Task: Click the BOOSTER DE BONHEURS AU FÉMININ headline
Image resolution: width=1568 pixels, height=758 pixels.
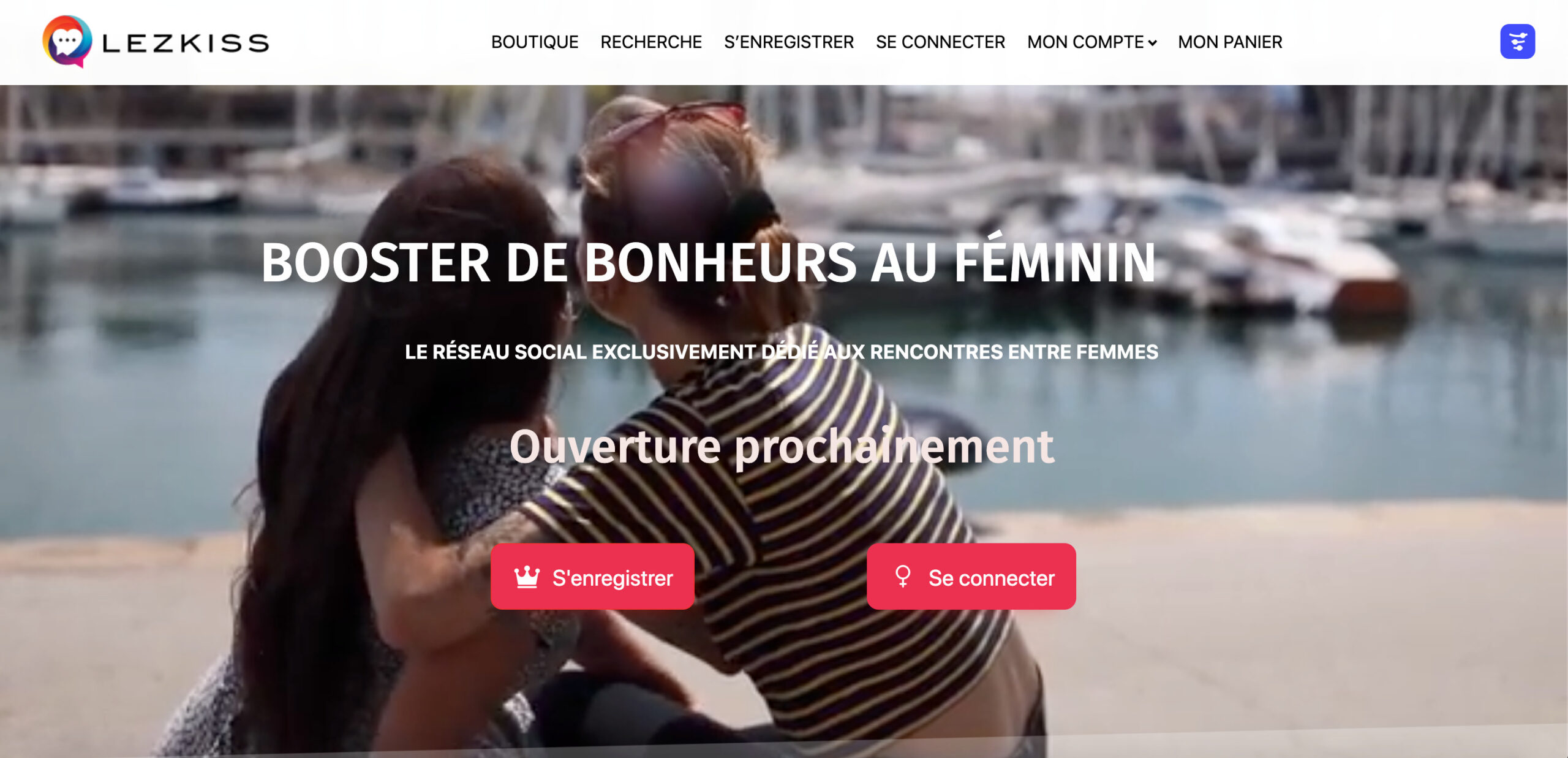Action: (709, 262)
